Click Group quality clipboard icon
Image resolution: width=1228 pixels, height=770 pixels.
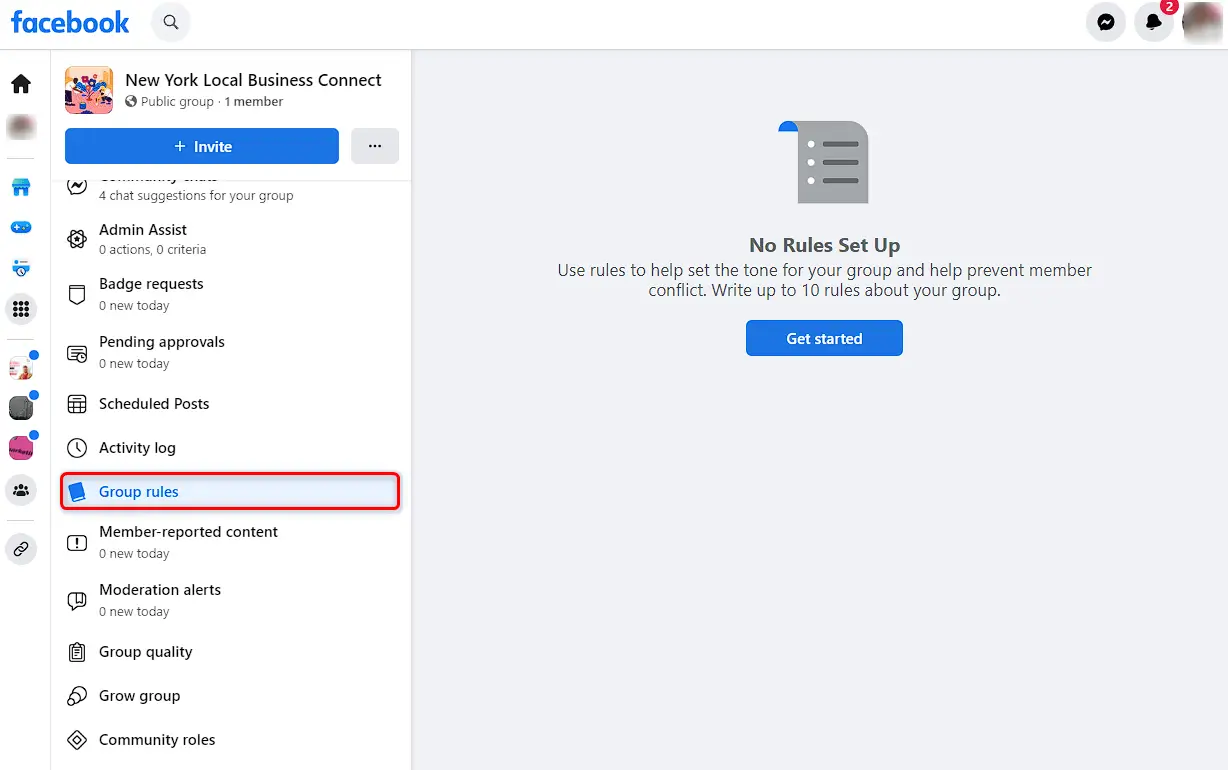(77, 652)
